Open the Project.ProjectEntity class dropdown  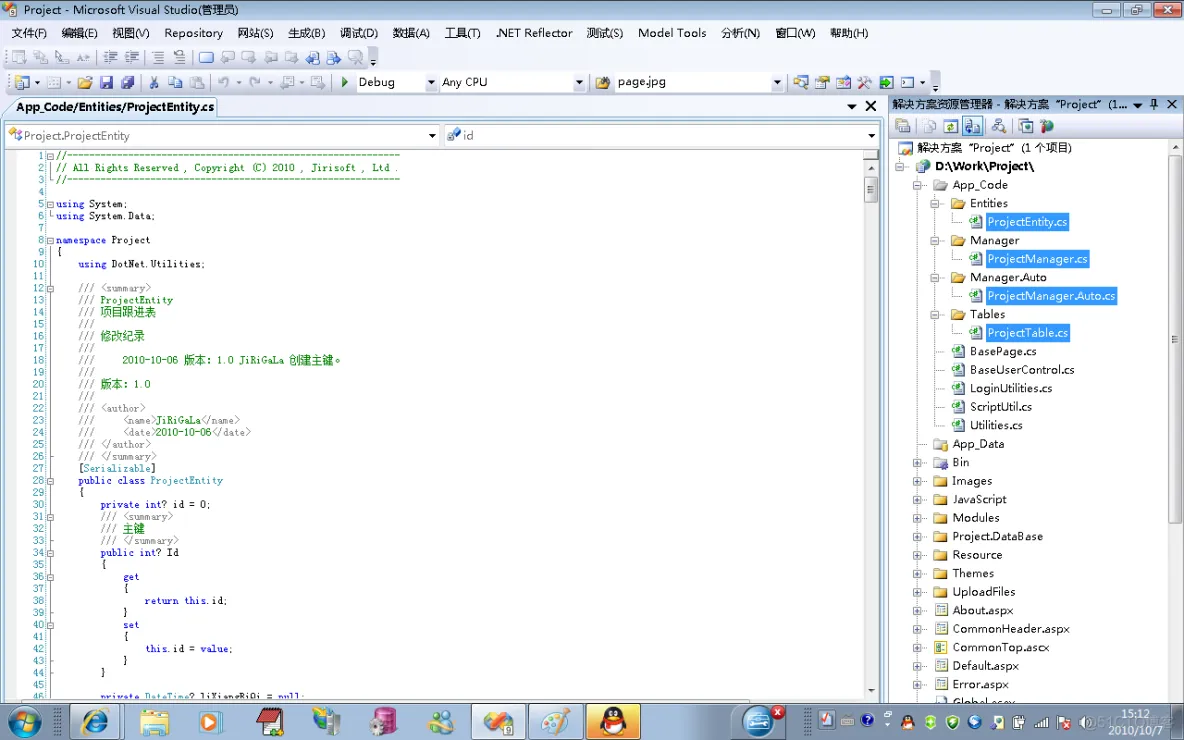[432, 136]
